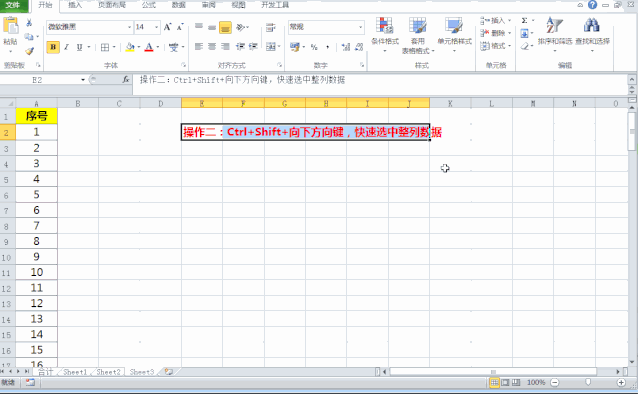
Task: Decrease font size with the small A icon
Action: pos(180,27)
